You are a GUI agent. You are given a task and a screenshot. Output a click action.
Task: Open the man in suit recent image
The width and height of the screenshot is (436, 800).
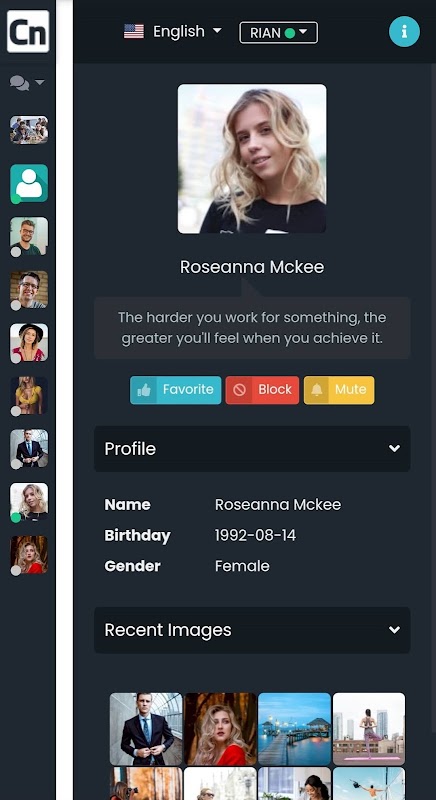[146, 729]
